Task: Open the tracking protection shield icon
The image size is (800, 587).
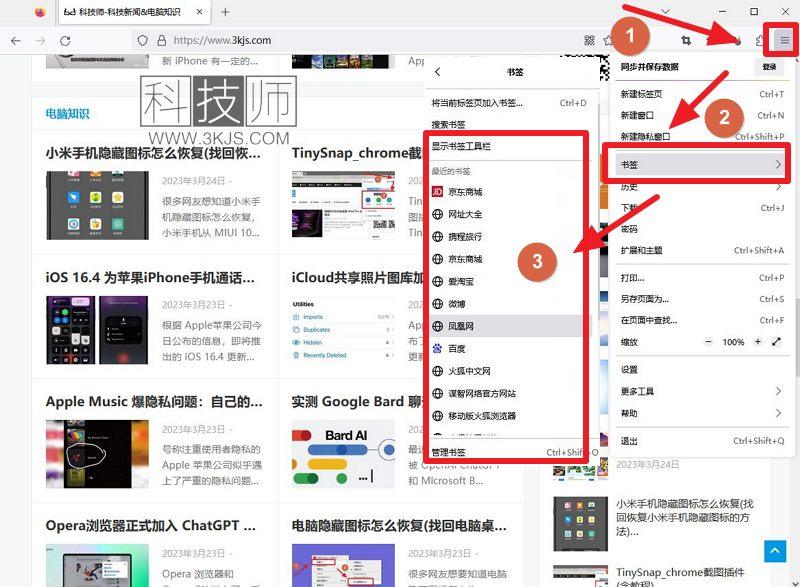Action: coord(143,40)
